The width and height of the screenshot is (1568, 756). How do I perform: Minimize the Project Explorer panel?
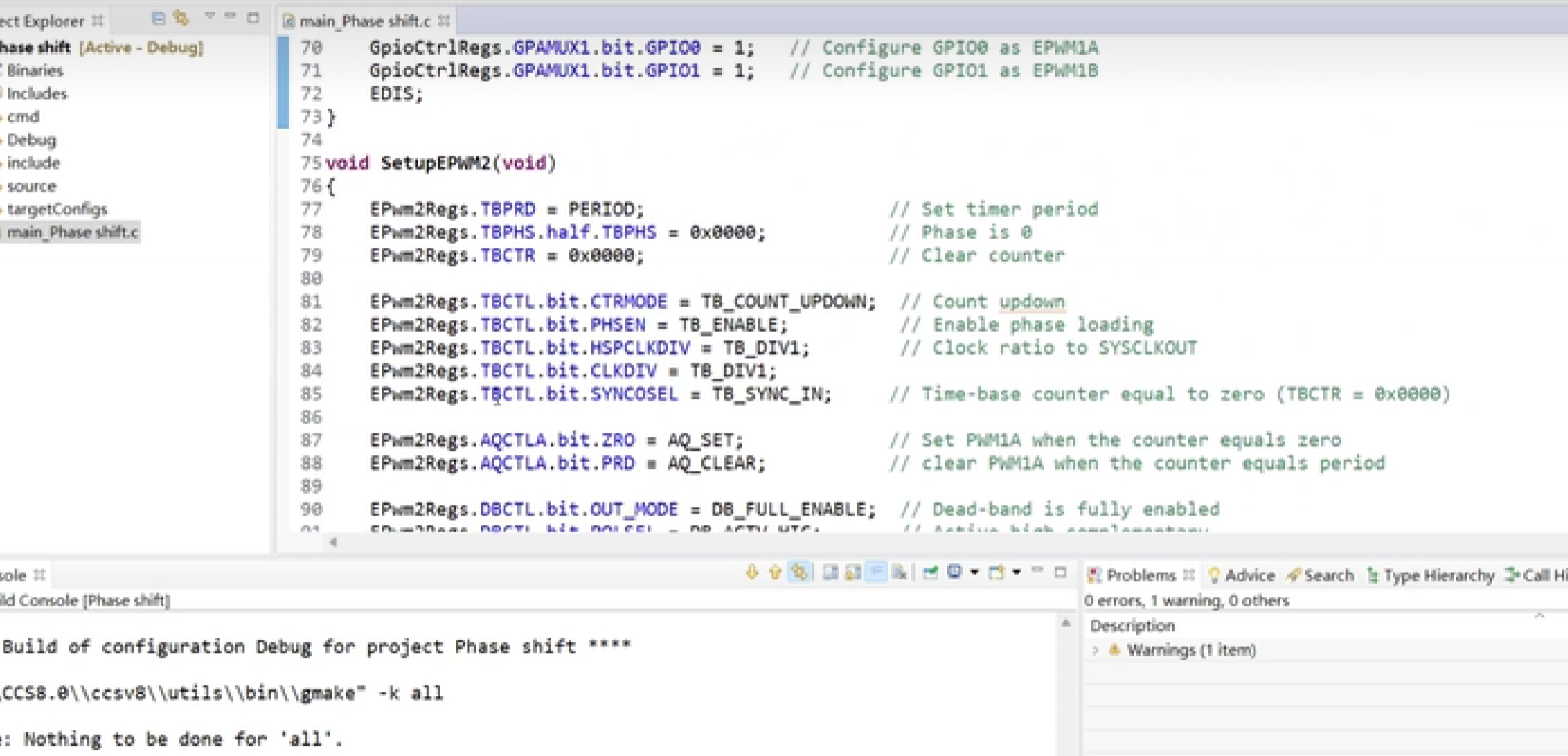230,16
